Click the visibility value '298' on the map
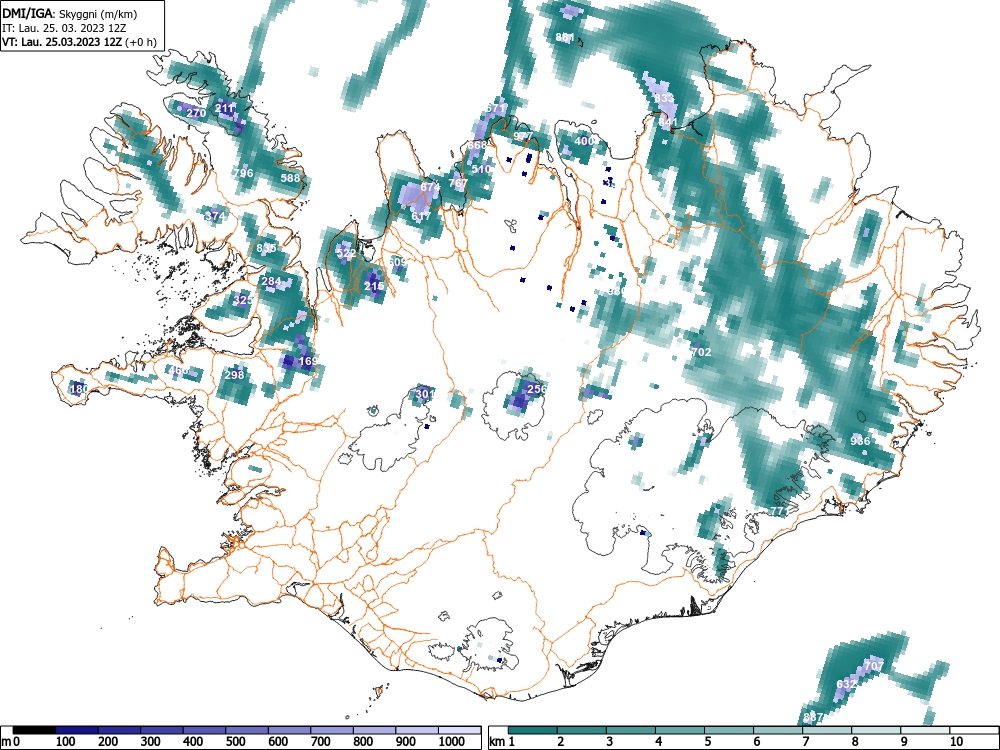Screen dimensions: 1000x750 [235, 375]
